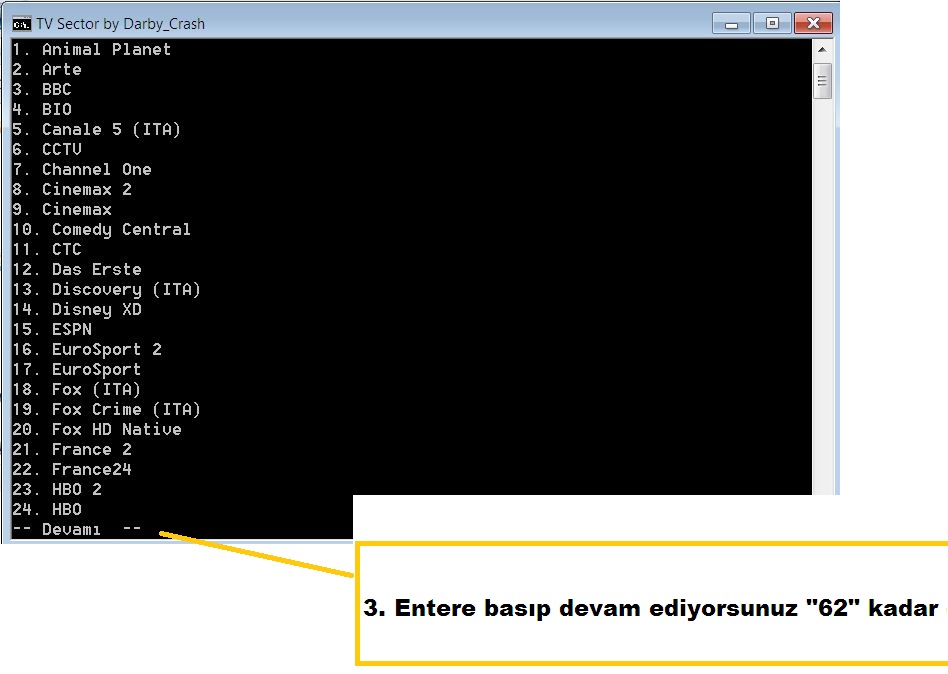Click the line '11. CTC'
Screen dimensions: 948x674
[47, 250]
